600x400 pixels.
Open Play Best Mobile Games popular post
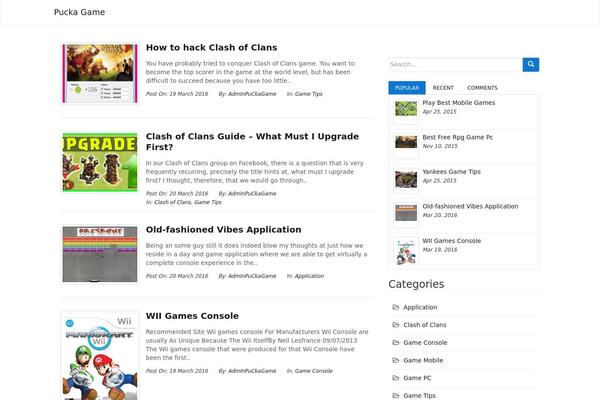458,103
